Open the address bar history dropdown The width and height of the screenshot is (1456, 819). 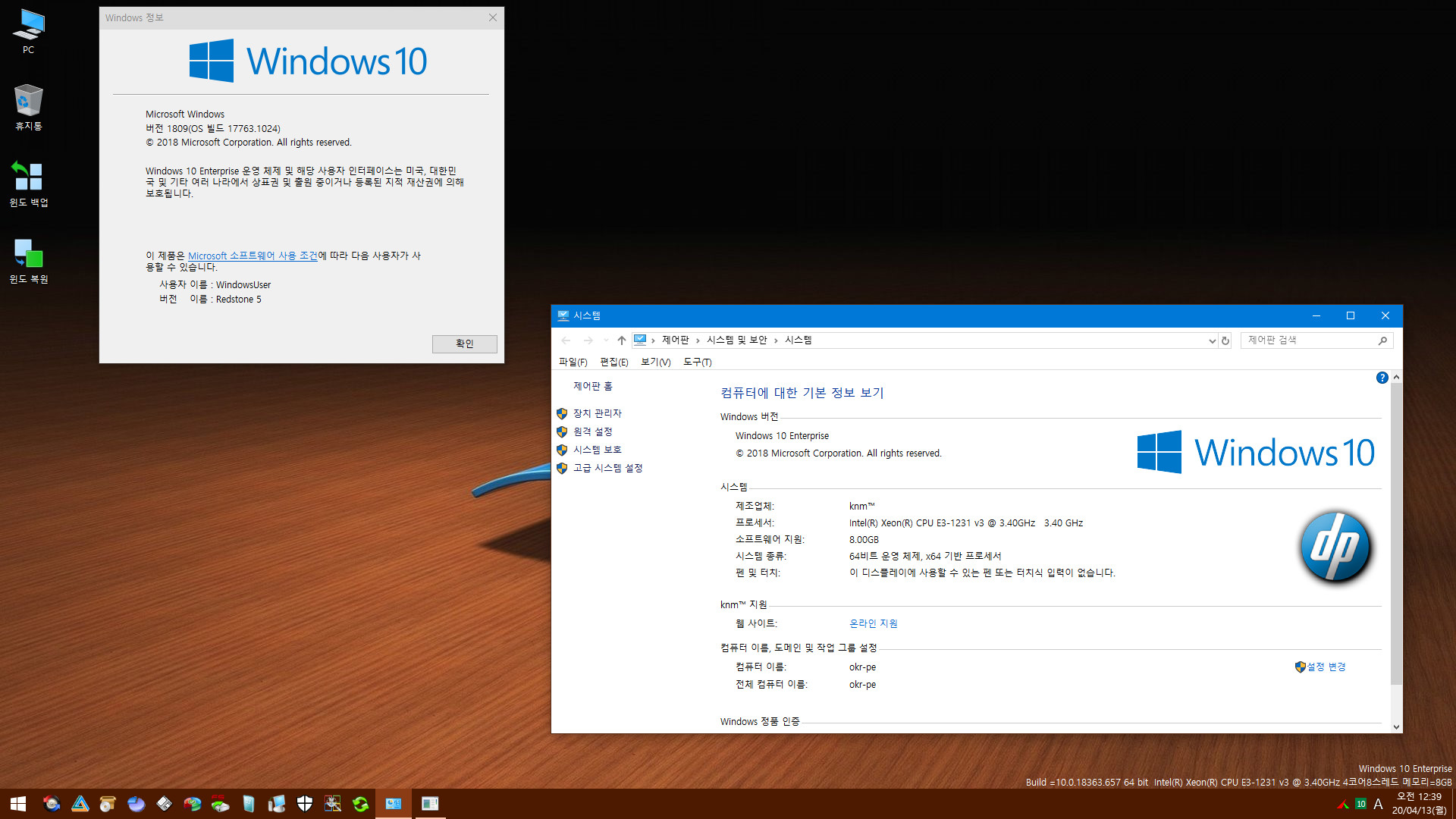(1212, 340)
